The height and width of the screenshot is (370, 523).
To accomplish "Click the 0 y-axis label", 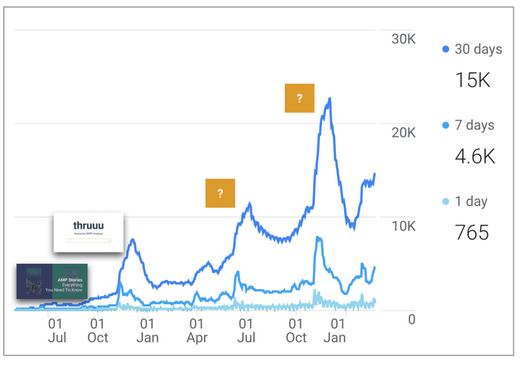I will coord(412,320).
